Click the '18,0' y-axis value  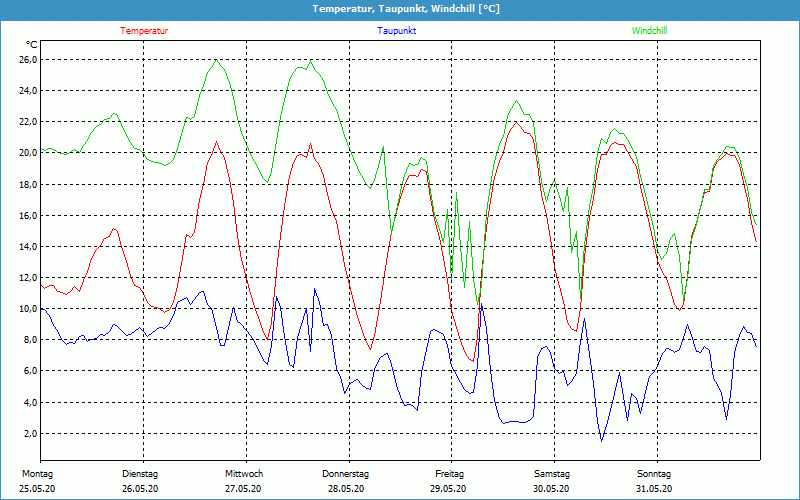(x=29, y=184)
